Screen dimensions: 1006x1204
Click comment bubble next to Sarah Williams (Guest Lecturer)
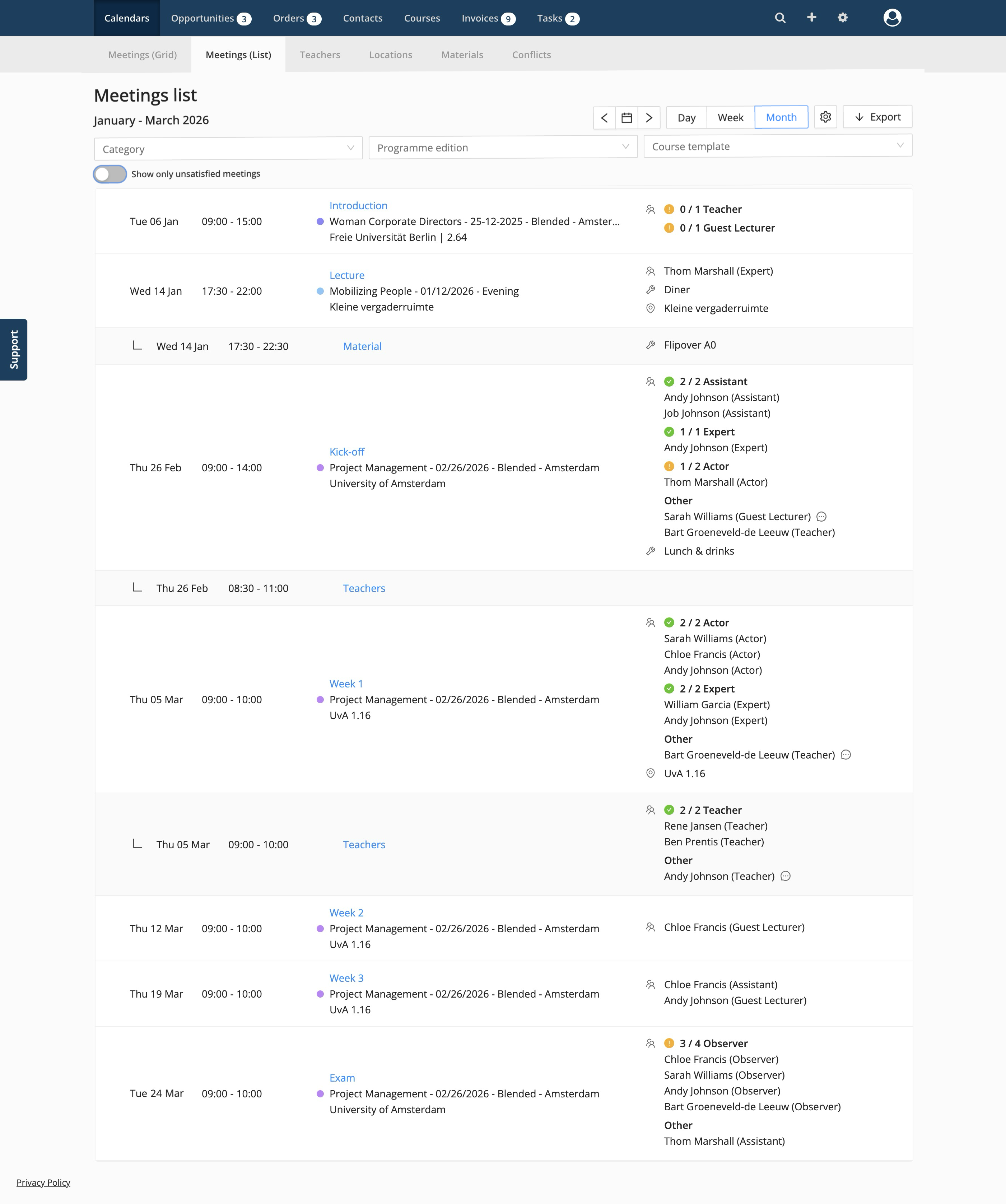[821, 517]
